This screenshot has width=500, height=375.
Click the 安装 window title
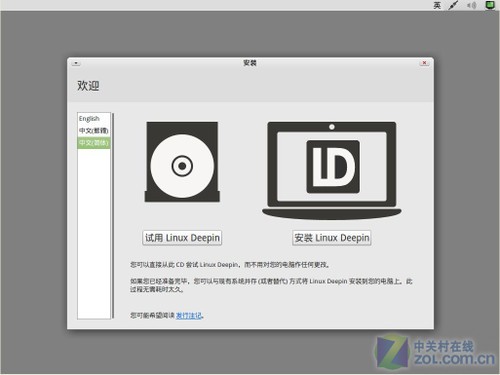coord(250,63)
